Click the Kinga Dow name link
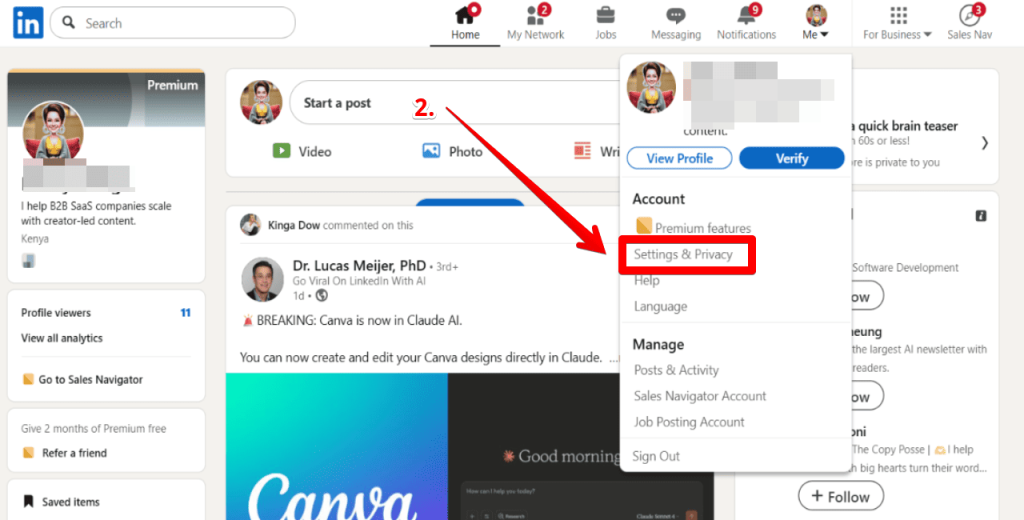The width and height of the screenshot is (1024, 520). 294,225
